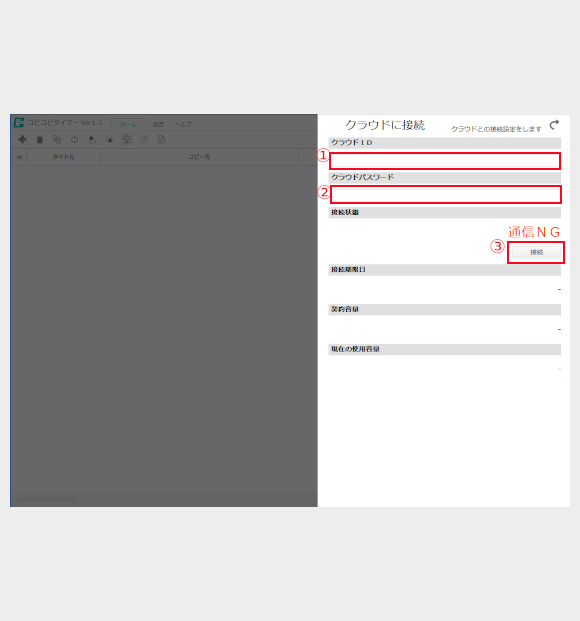The width and height of the screenshot is (580, 621).
Task: Click the power icon in toolbar
Action: pyautogui.click(x=74, y=139)
